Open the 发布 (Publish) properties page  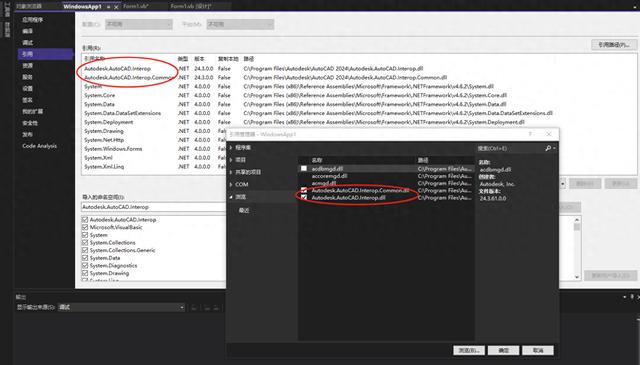point(27,134)
